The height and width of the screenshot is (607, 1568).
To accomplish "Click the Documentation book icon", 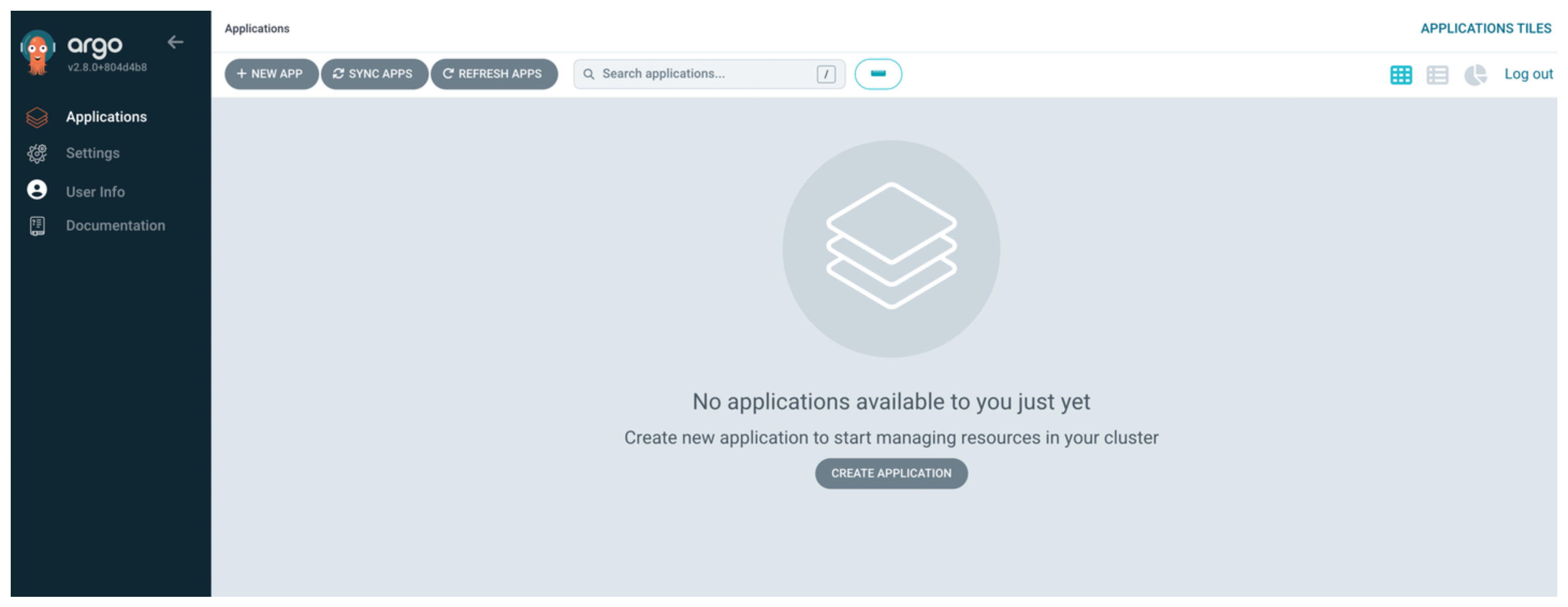I will pyautogui.click(x=37, y=226).
